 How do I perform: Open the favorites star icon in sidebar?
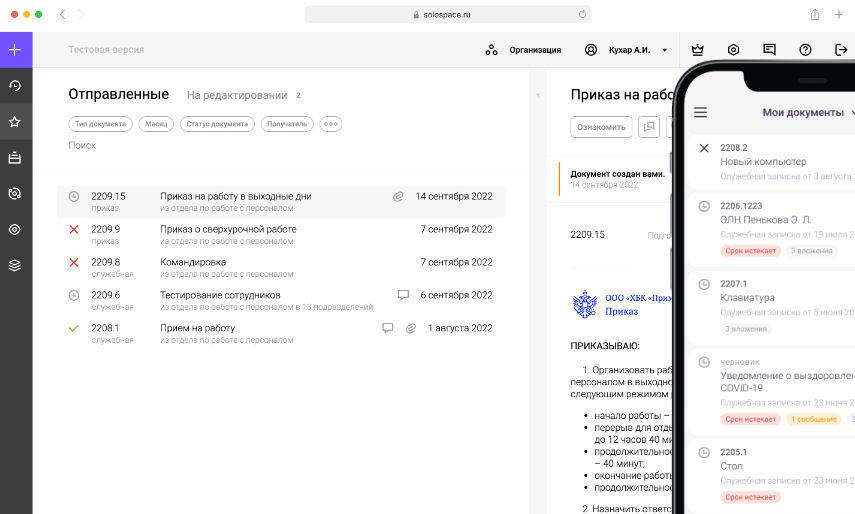(x=15, y=122)
